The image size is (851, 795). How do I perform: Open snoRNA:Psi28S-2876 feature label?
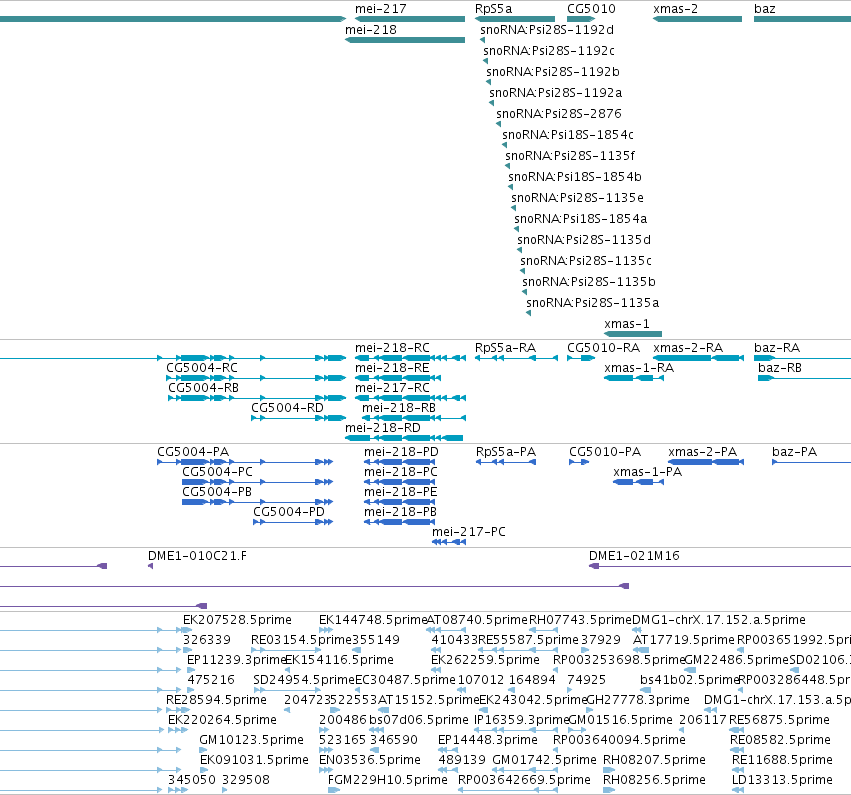click(x=558, y=114)
